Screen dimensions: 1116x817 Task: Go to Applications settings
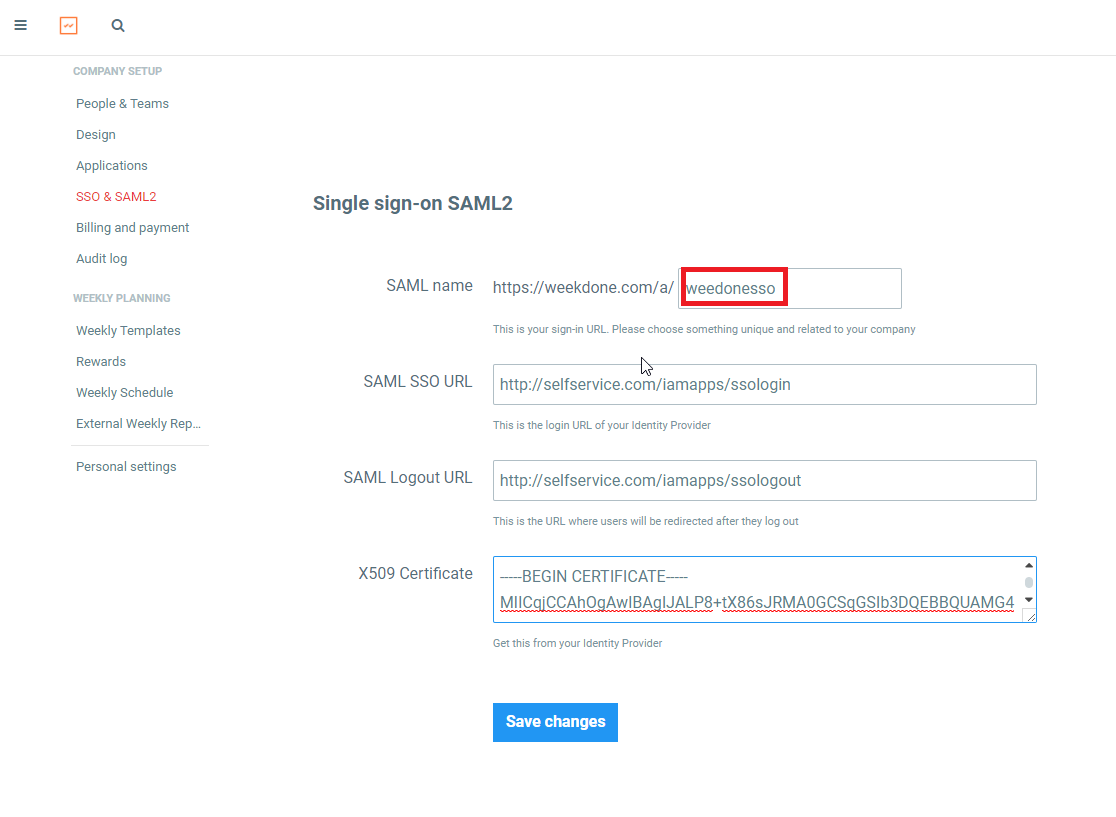112,165
